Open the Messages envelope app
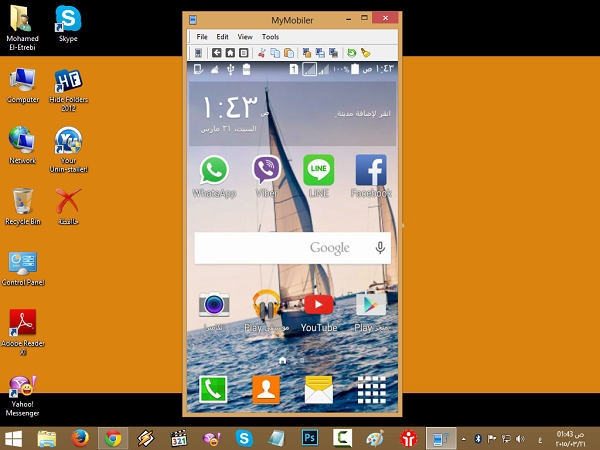 click(x=319, y=390)
